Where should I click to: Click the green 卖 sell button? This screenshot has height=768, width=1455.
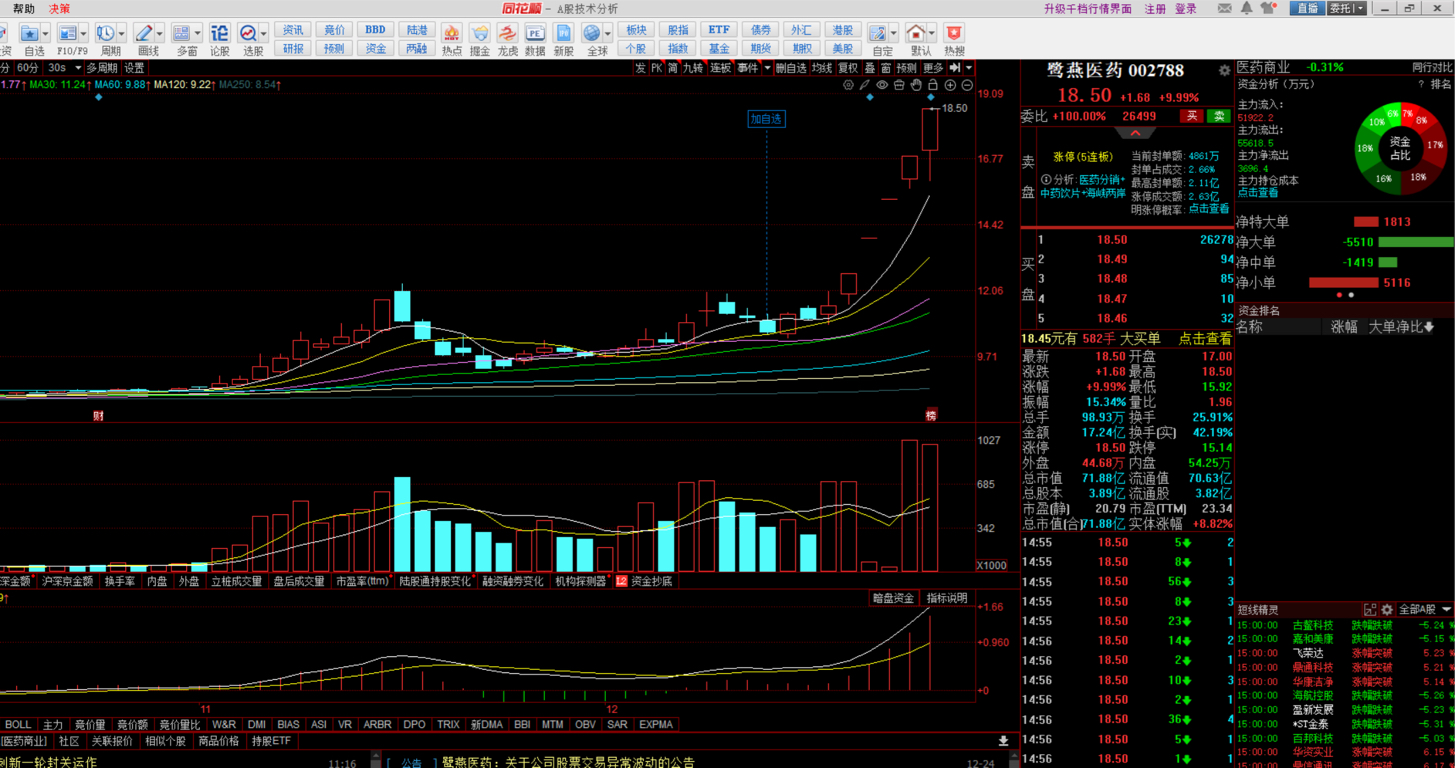click(x=1219, y=116)
